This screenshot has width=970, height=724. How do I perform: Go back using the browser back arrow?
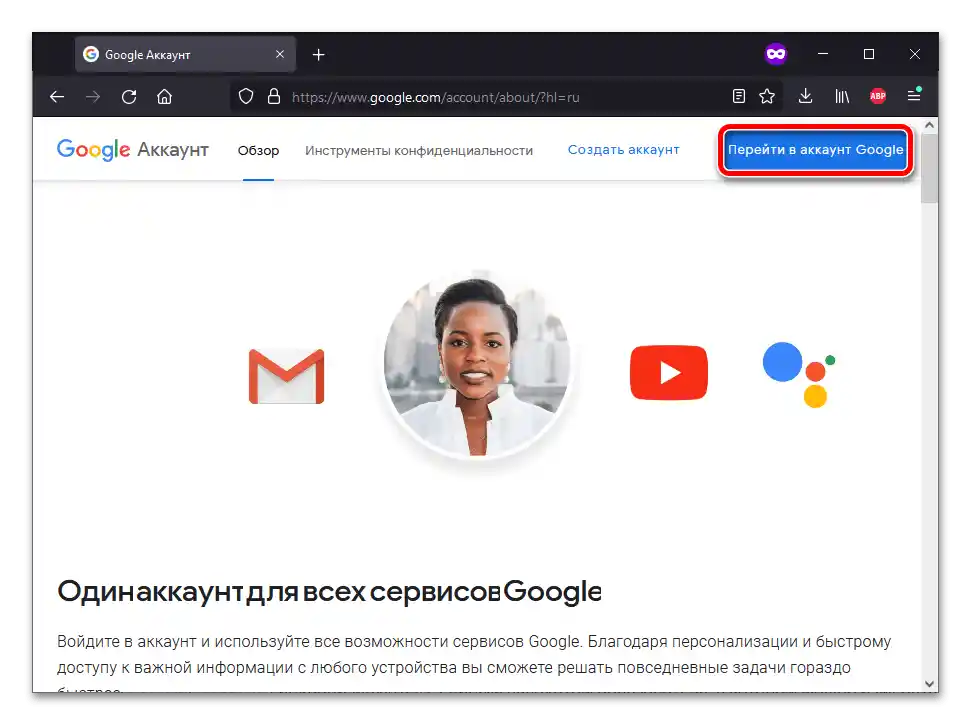(x=57, y=97)
